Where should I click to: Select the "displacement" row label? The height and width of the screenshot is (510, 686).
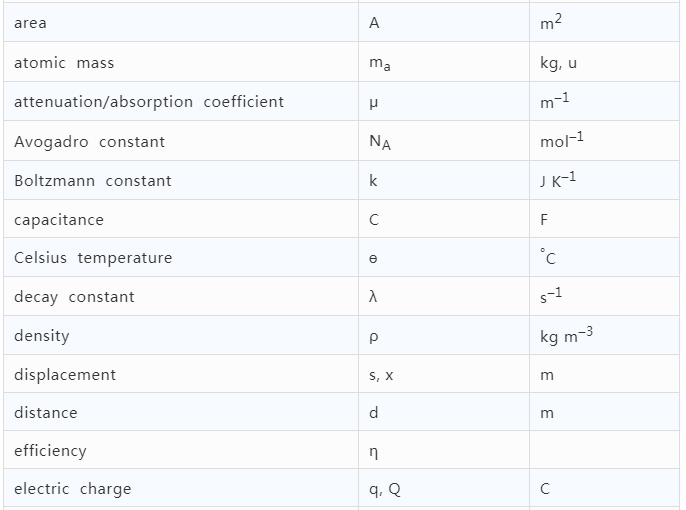pos(65,375)
